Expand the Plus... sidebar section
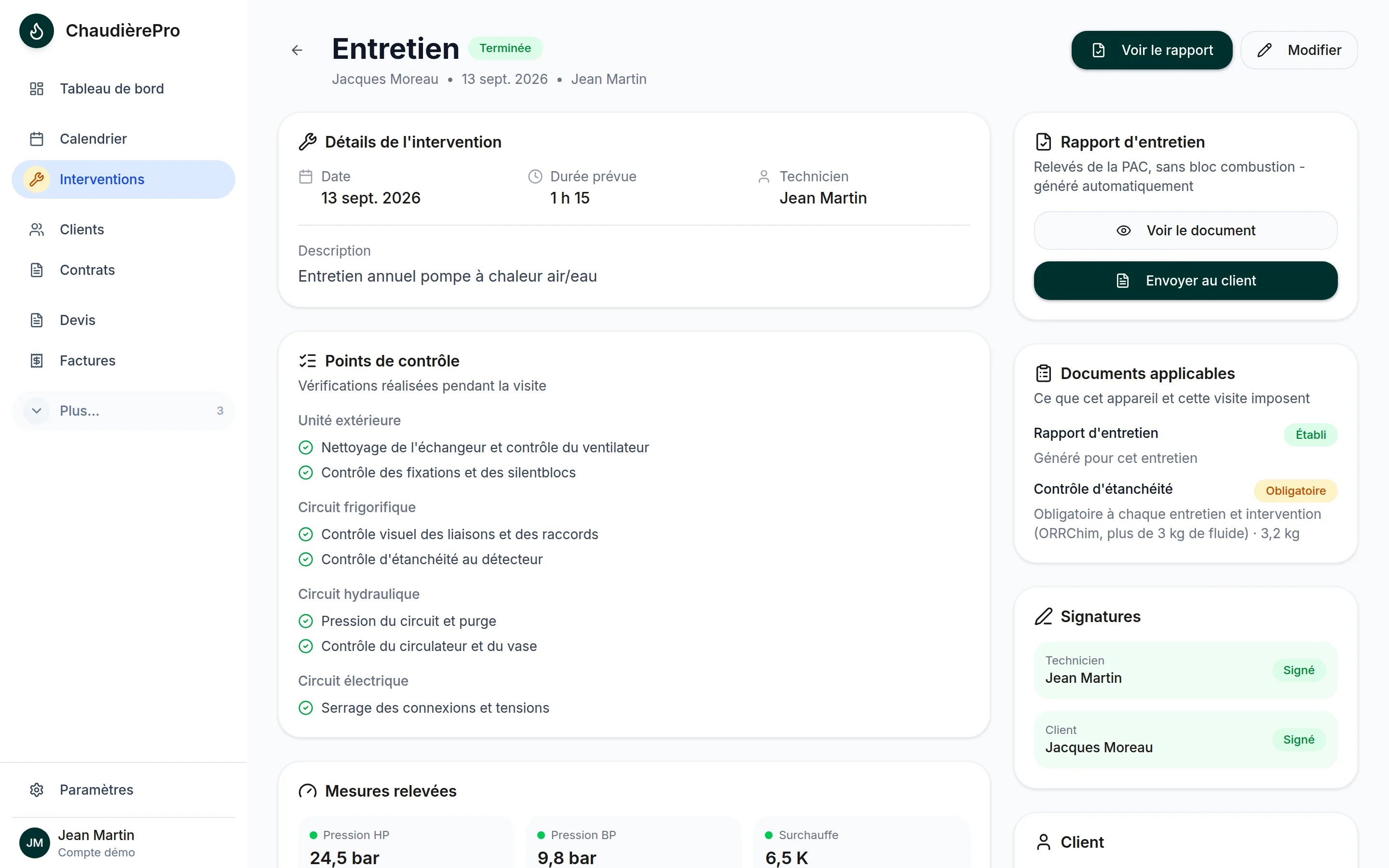The image size is (1389, 868). (123, 410)
